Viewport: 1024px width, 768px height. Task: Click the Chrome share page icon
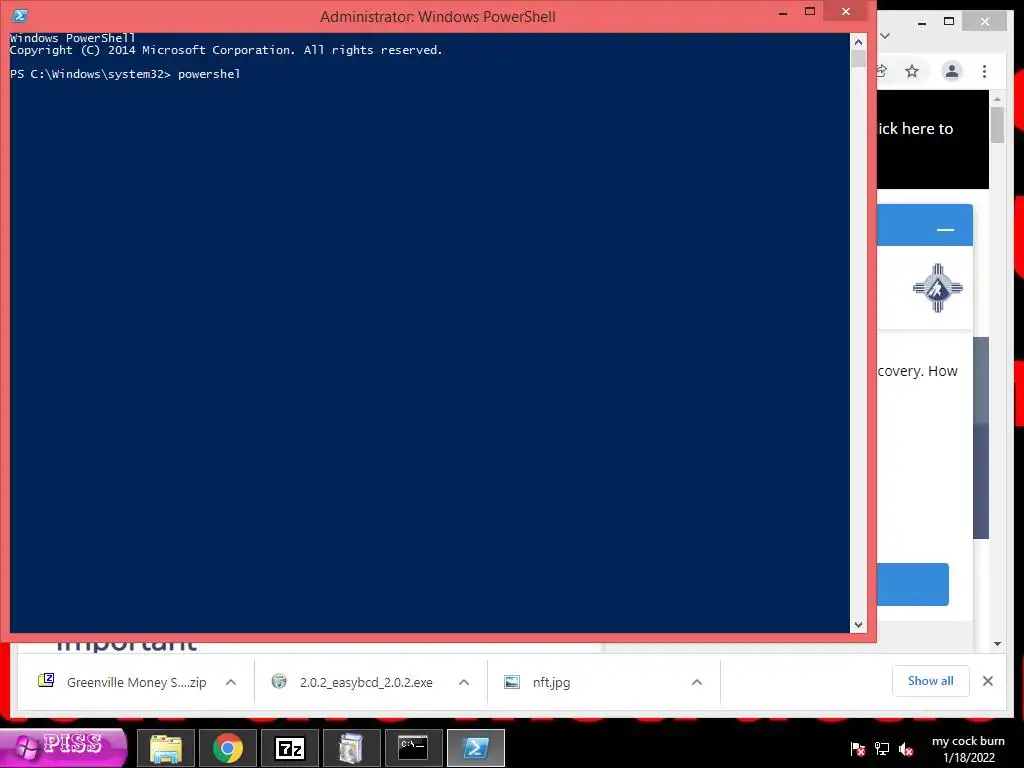coord(882,71)
